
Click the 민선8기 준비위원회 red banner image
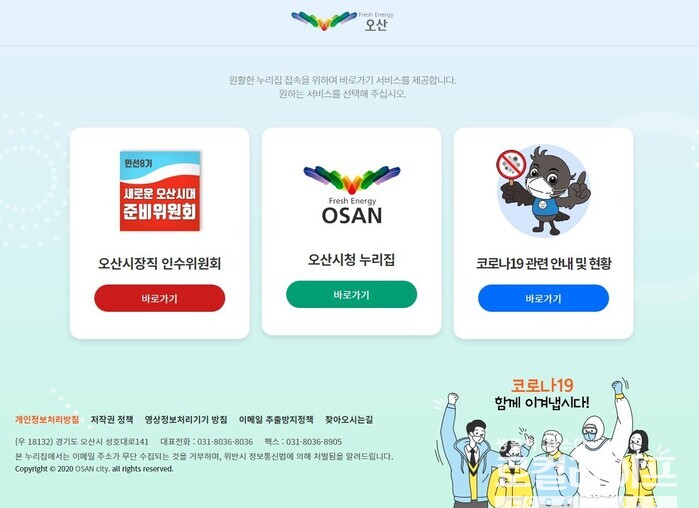click(160, 191)
